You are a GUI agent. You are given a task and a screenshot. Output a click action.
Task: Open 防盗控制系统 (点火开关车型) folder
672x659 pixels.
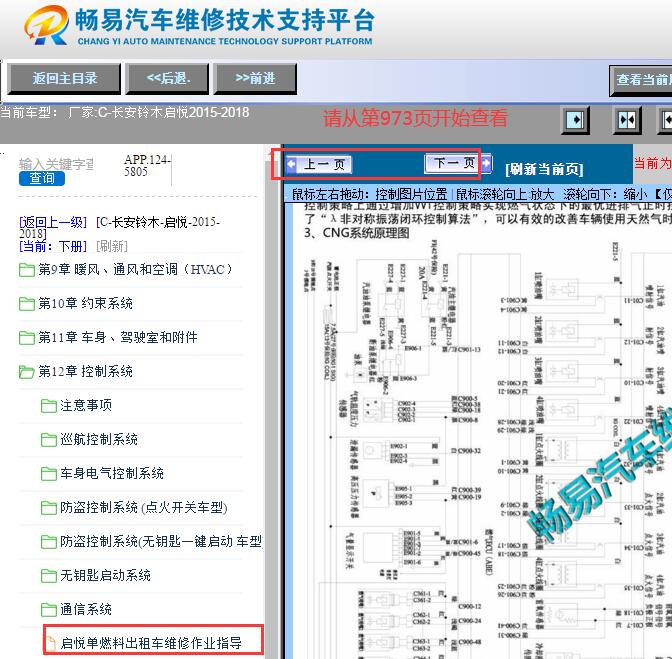click(x=144, y=507)
